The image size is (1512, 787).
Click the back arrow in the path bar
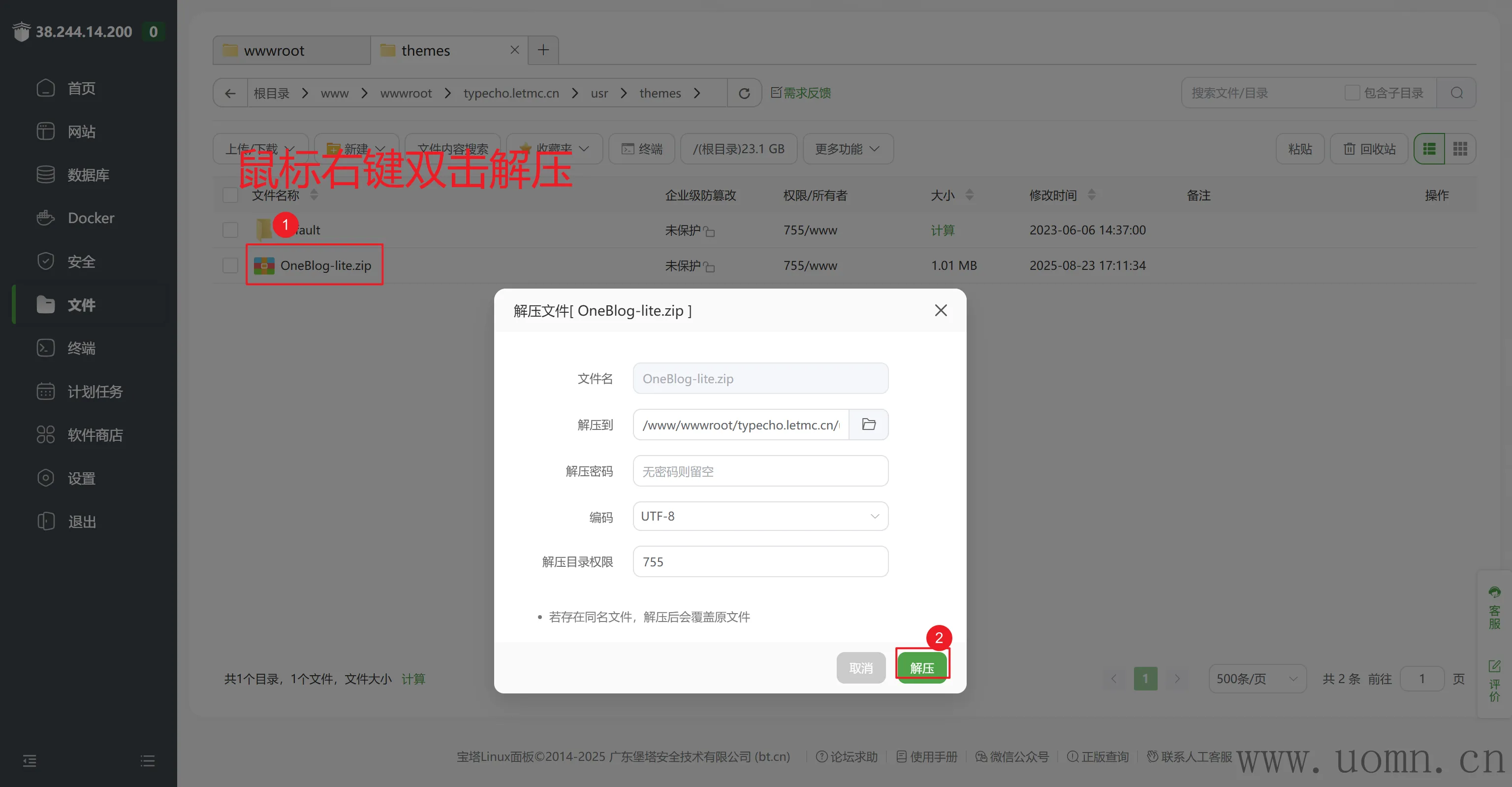tap(230, 93)
